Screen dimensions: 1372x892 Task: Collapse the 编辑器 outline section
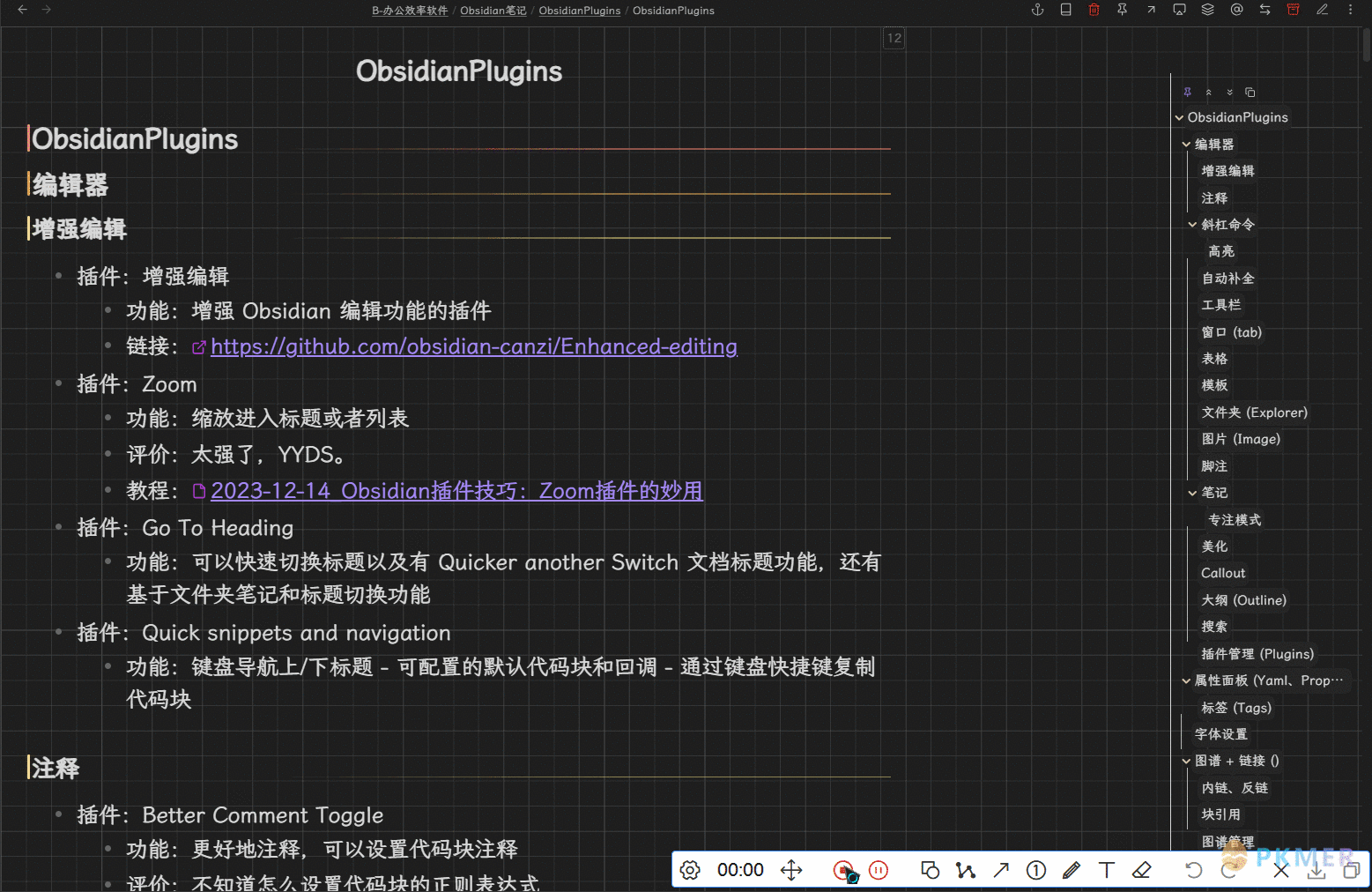point(1186,145)
